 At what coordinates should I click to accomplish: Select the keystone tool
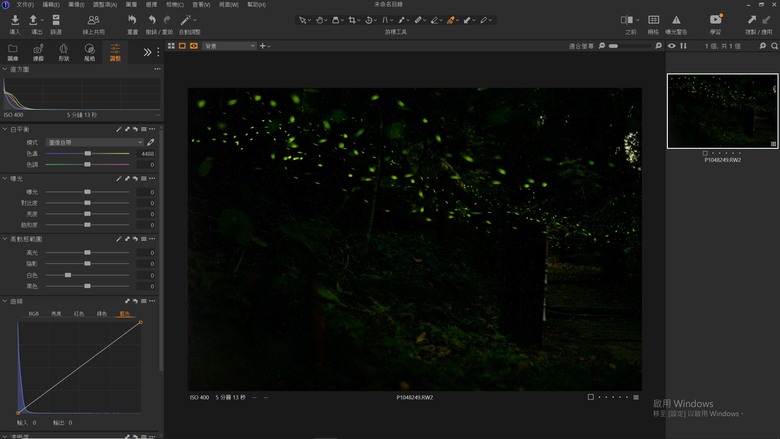(385, 20)
